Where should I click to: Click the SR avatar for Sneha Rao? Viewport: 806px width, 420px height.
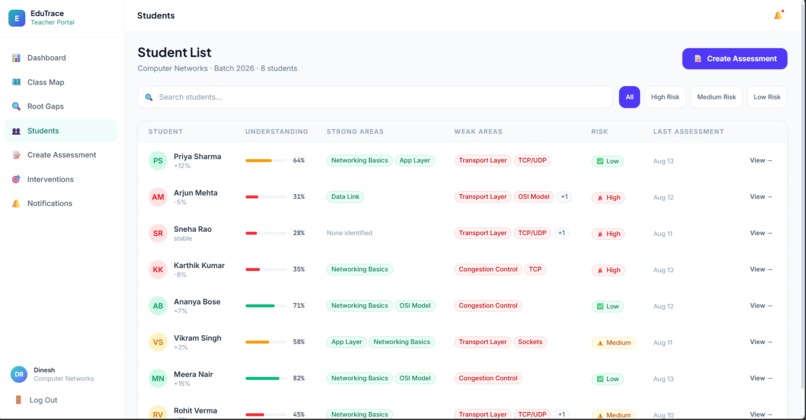[x=158, y=233]
